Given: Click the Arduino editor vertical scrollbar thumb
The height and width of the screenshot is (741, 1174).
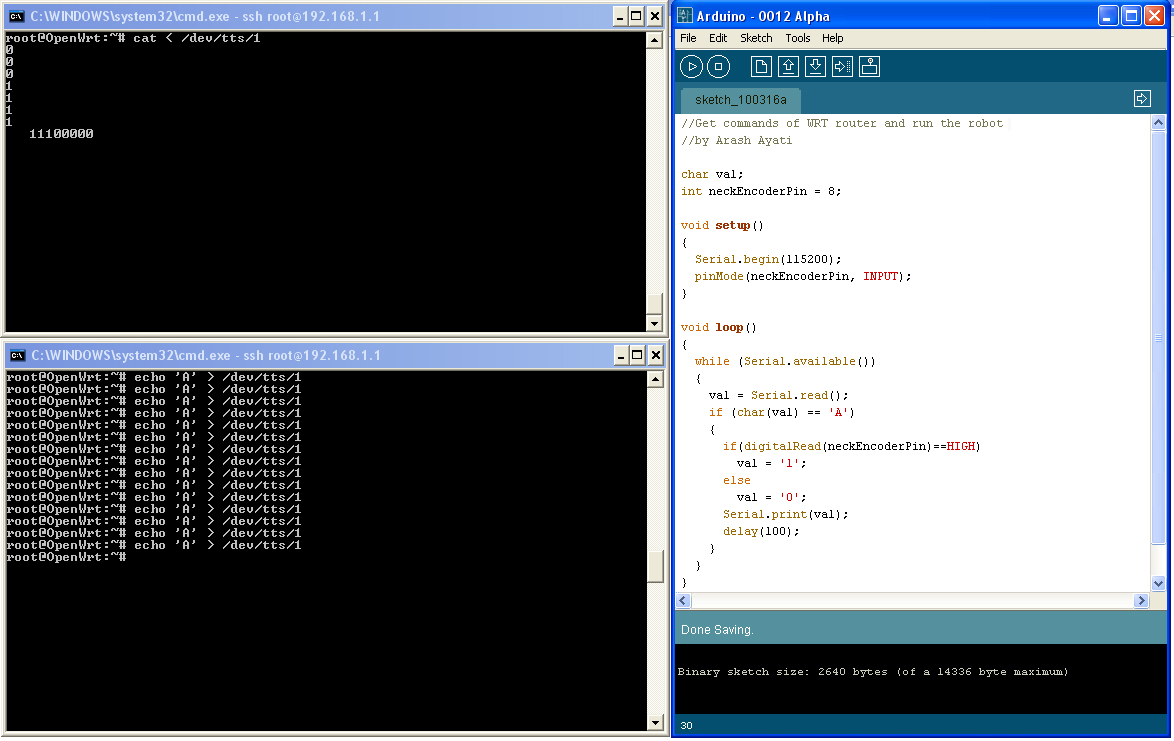Looking at the screenshot, I should (x=1158, y=337).
